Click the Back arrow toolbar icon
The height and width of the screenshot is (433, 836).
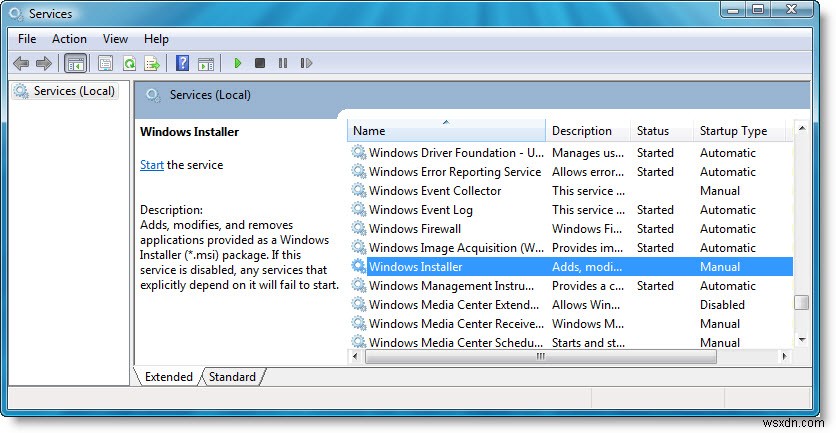point(21,63)
